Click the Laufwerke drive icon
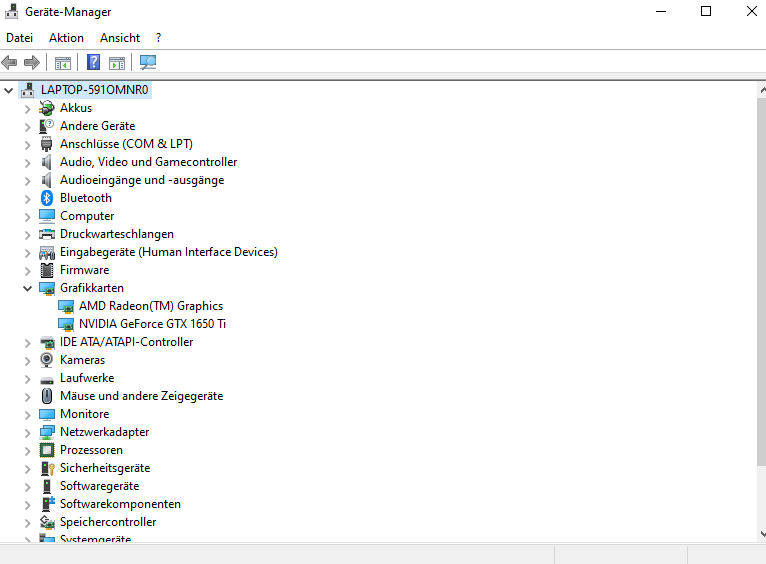 coord(46,379)
